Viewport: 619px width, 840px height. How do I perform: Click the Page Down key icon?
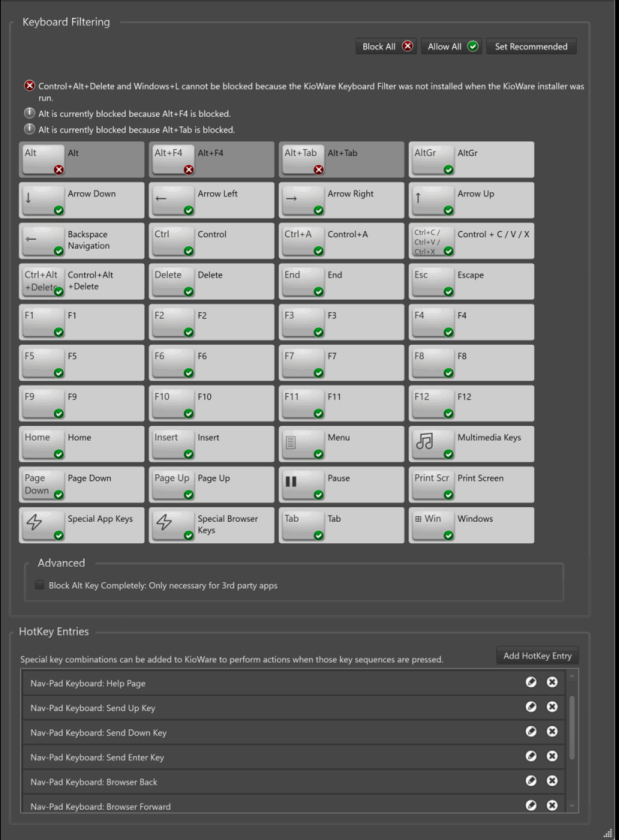43,485
